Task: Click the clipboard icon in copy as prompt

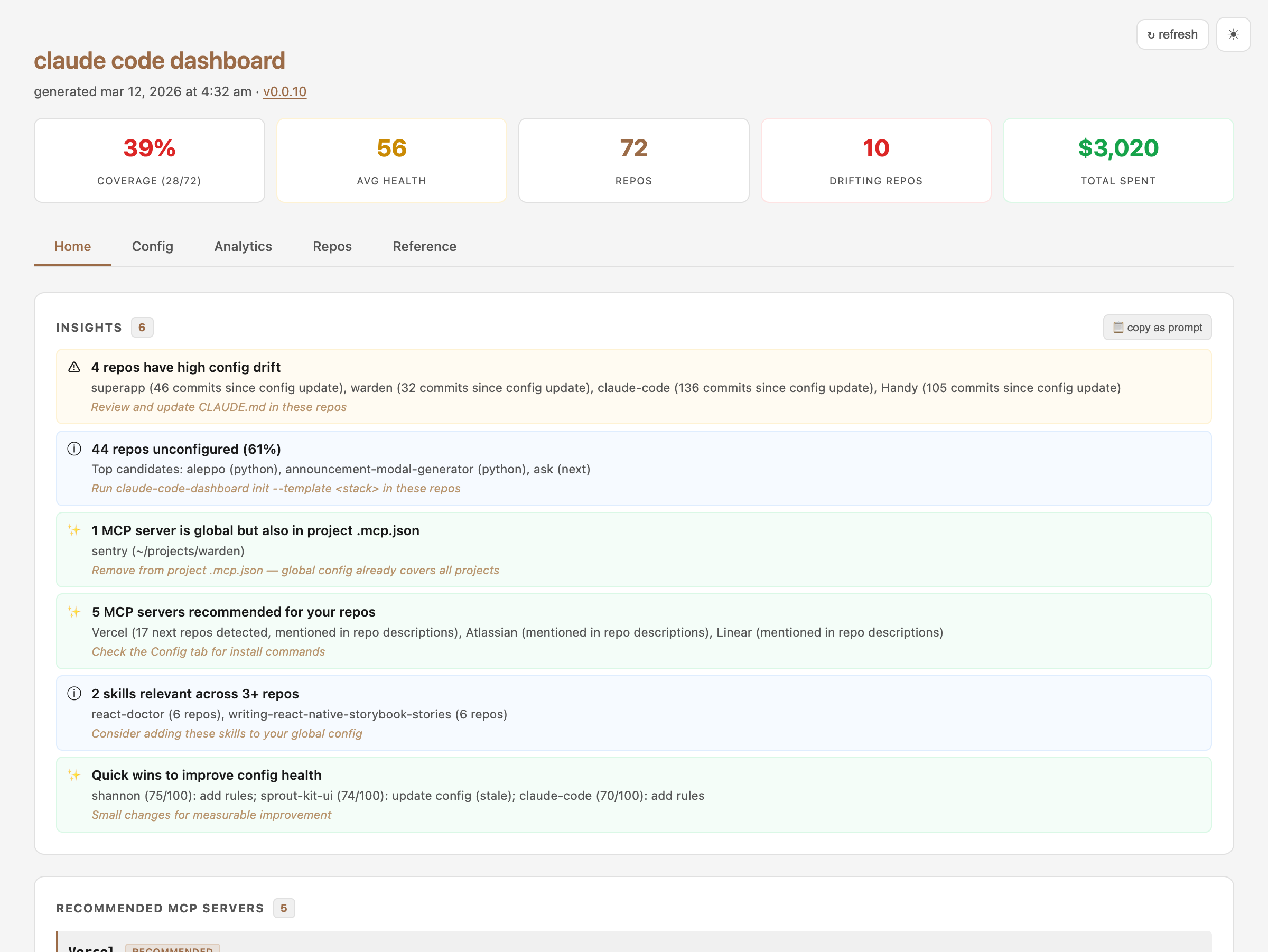Action: [x=1118, y=327]
